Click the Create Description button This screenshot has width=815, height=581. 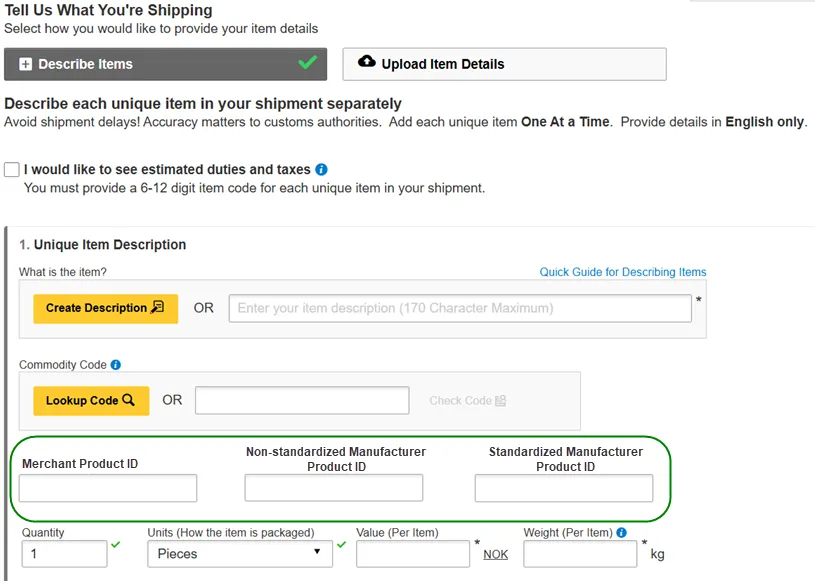(106, 309)
